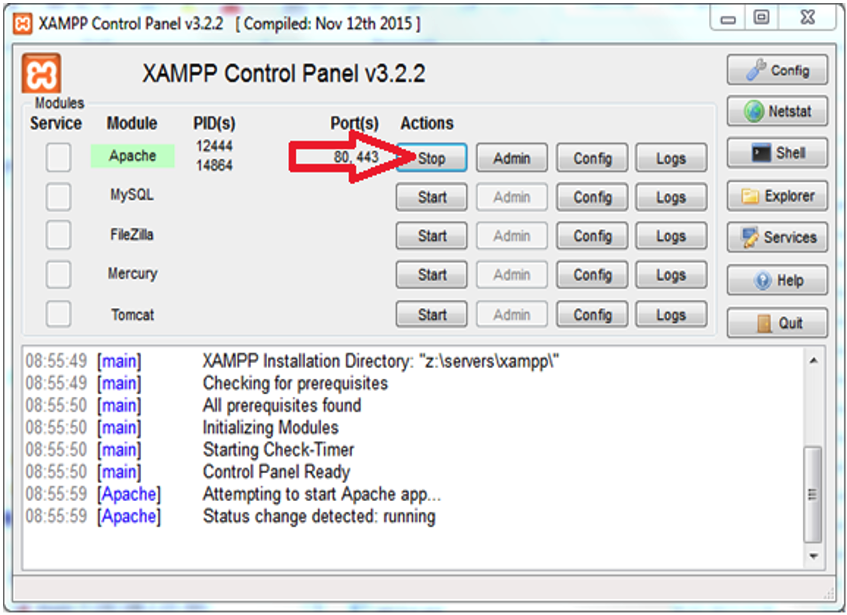The width and height of the screenshot is (847, 615).
Task: Open MySQL Logs list
Action: click(x=671, y=197)
